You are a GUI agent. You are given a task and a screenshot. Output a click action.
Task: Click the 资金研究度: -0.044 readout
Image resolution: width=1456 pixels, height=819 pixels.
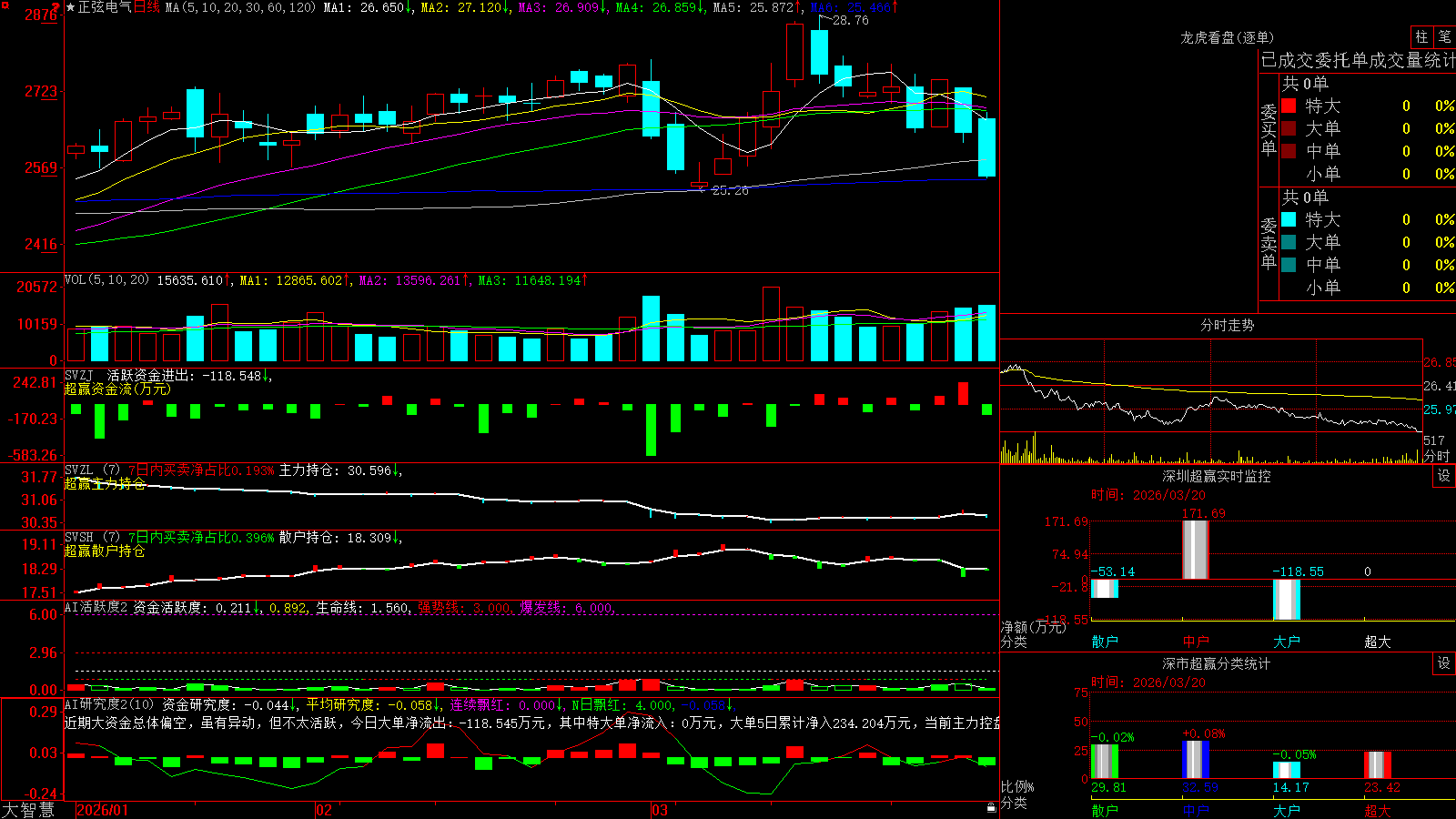230,704
